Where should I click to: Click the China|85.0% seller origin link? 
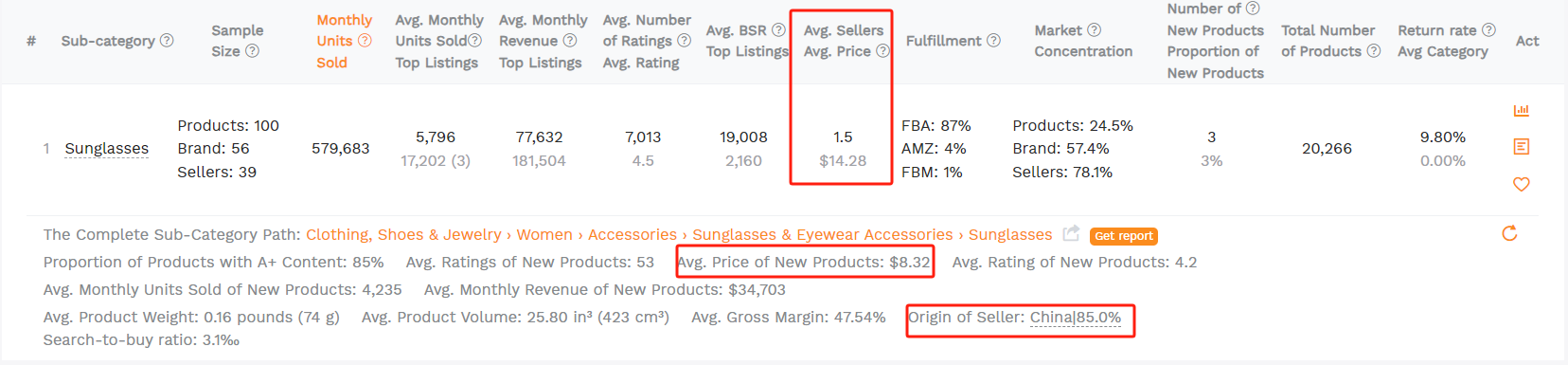click(1076, 318)
